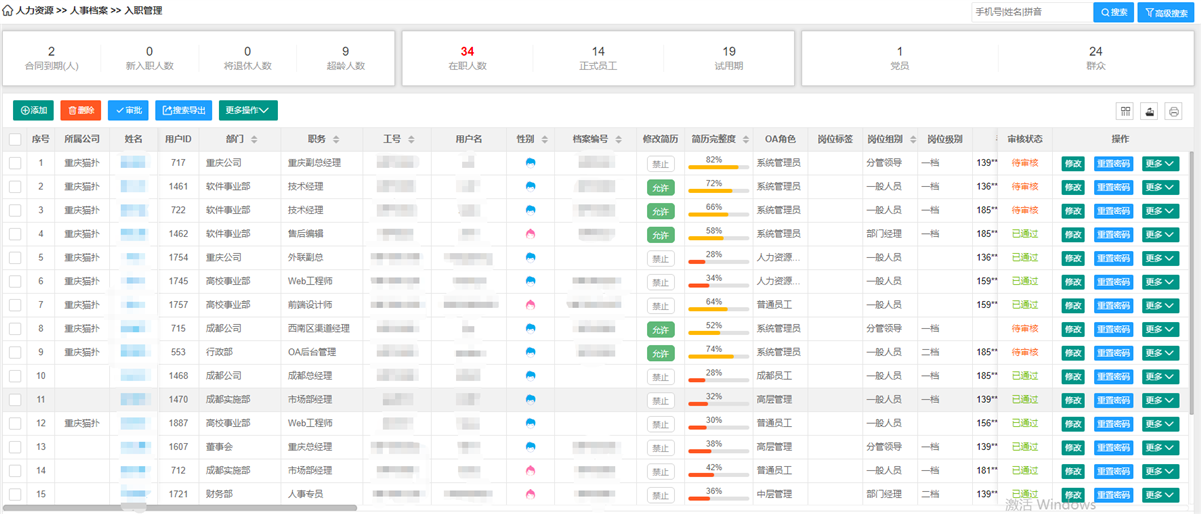Click the male gender icon in row 9
This screenshot has width=1201, height=514.
[x=531, y=352]
